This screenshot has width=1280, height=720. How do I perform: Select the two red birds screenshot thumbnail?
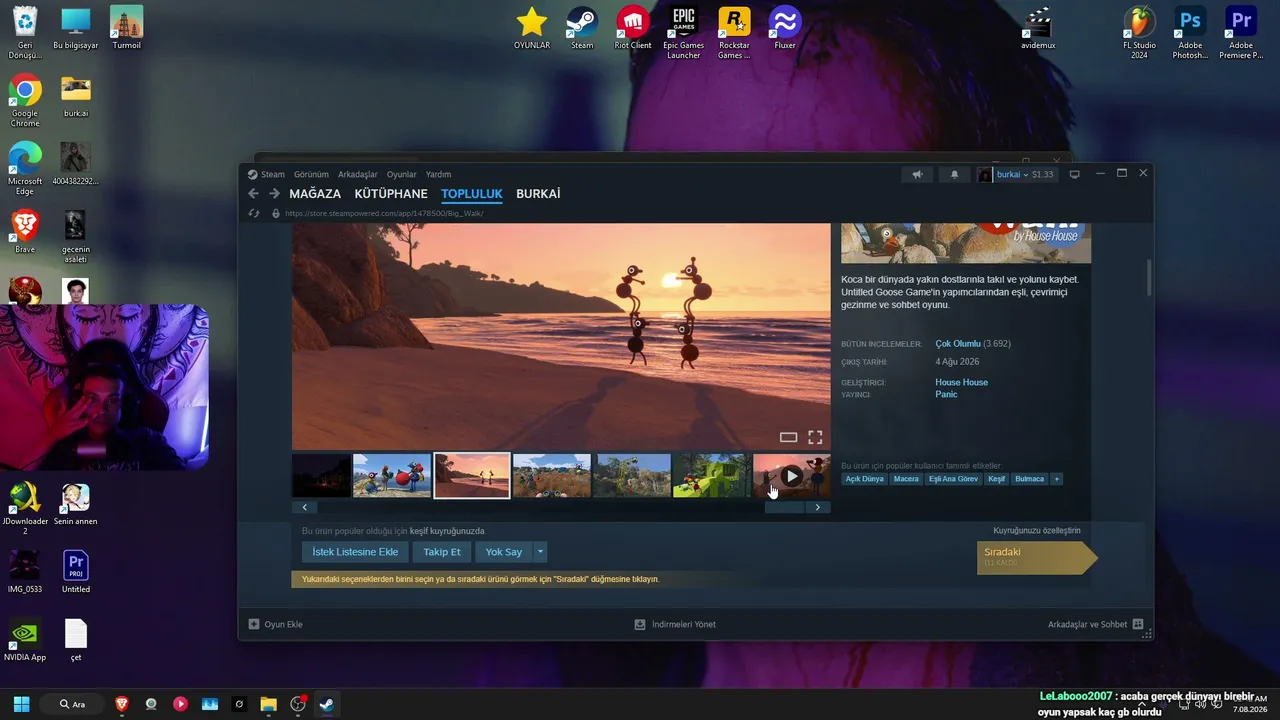click(x=392, y=476)
